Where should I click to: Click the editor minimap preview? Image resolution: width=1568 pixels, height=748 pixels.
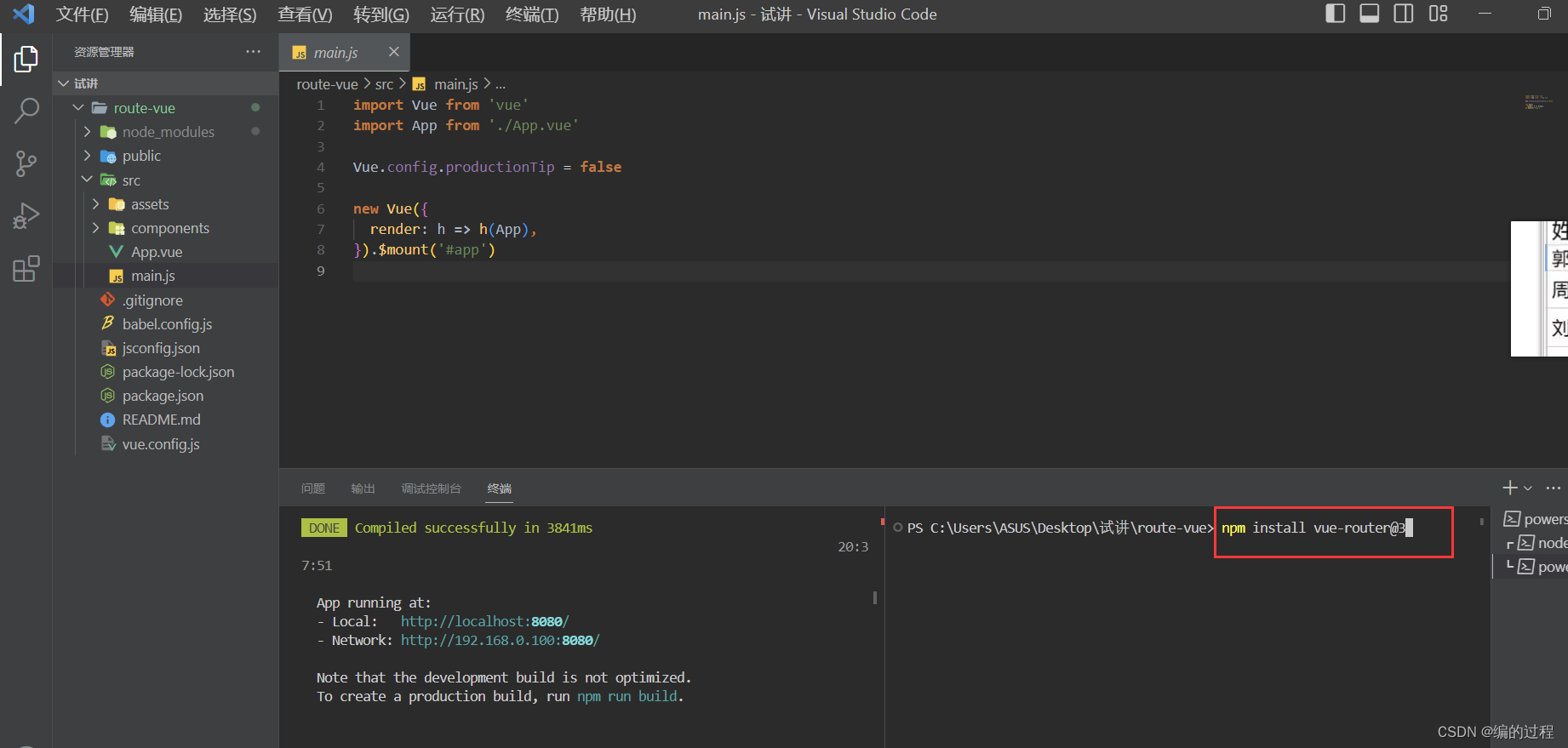coord(1538,102)
